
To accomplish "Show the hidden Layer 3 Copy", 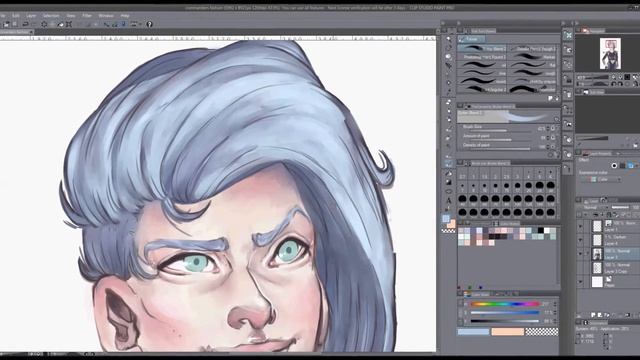I will pos(580,268).
